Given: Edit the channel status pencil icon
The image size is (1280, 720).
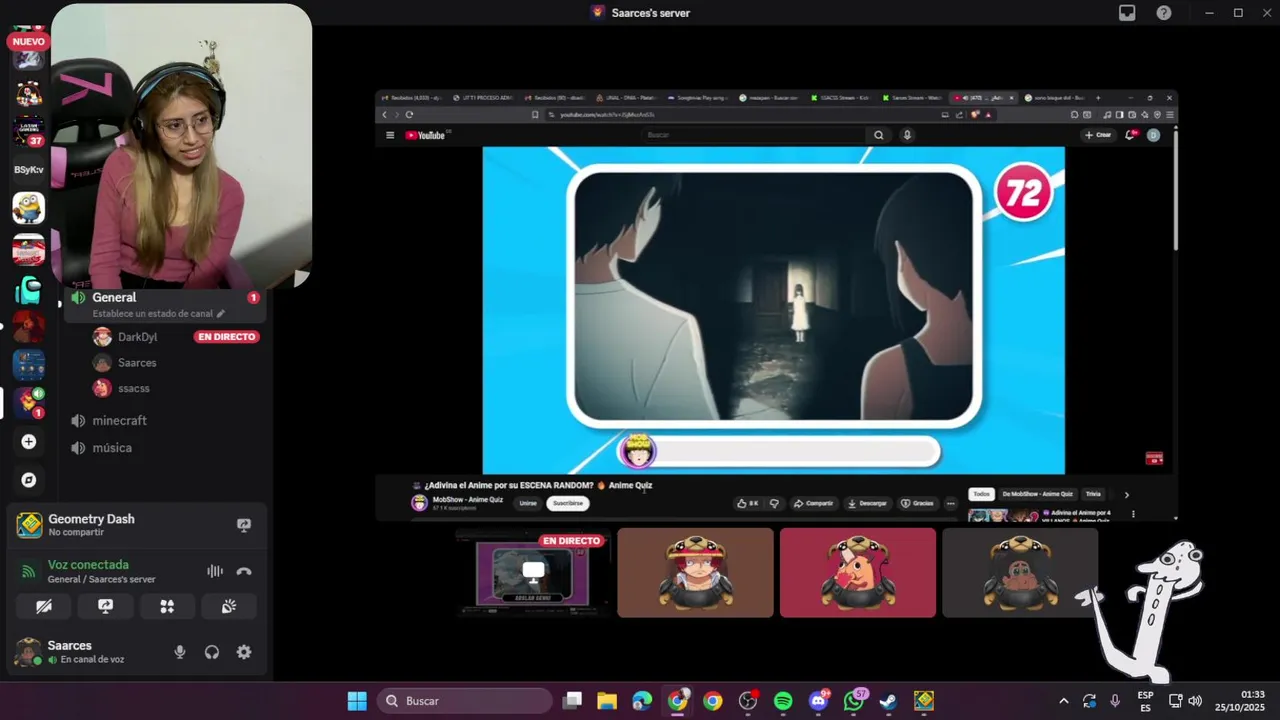Looking at the screenshot, I should coord(221,314).
